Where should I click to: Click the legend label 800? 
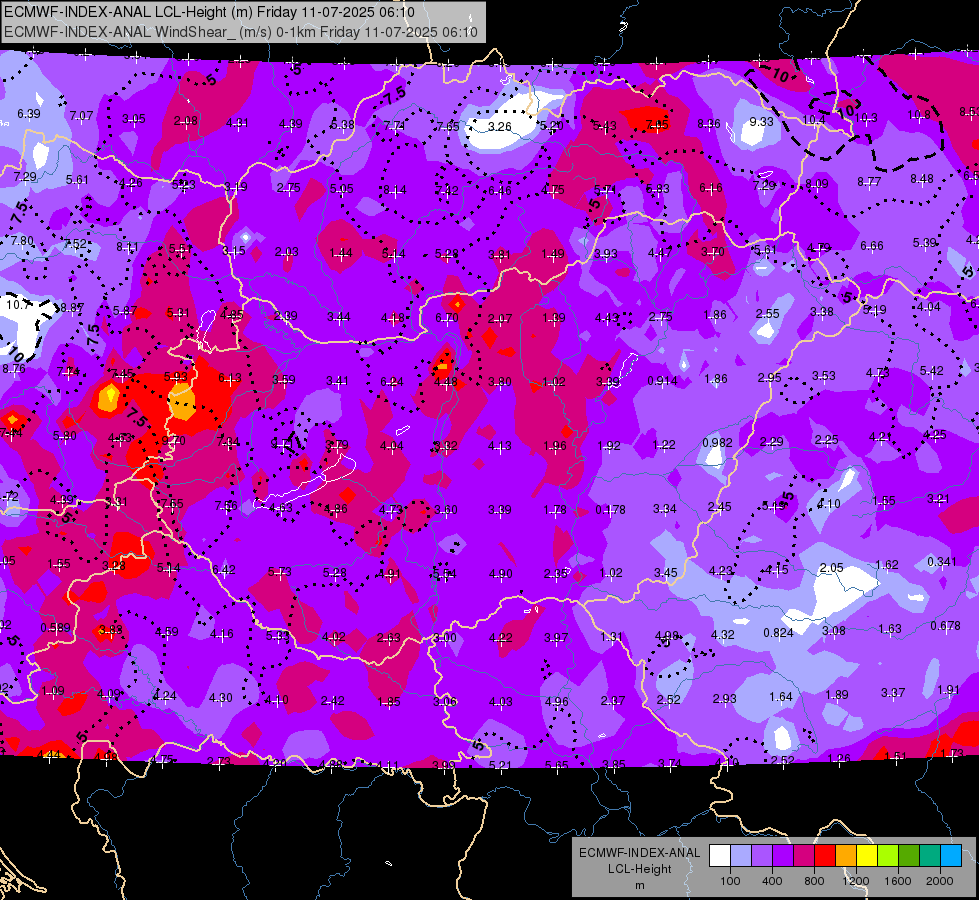pyautogui.click(x=814, y=881)
